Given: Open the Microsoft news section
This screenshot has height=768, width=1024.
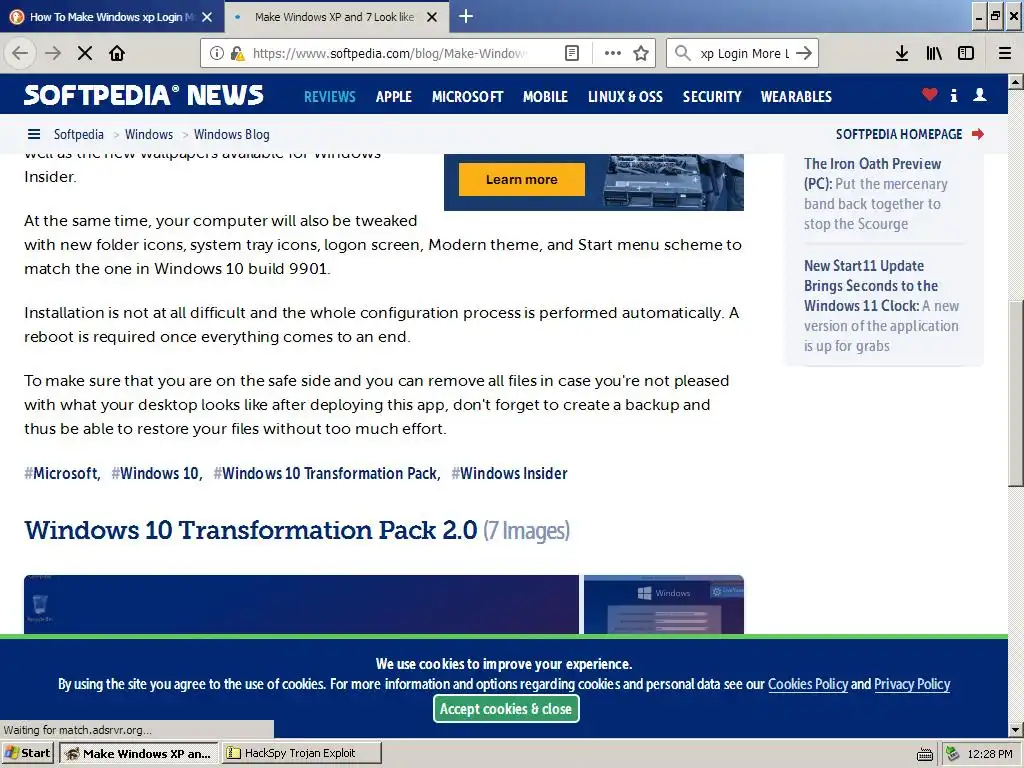Looking at the screenshot, I should pyautogui.click(x=468, y=97).
